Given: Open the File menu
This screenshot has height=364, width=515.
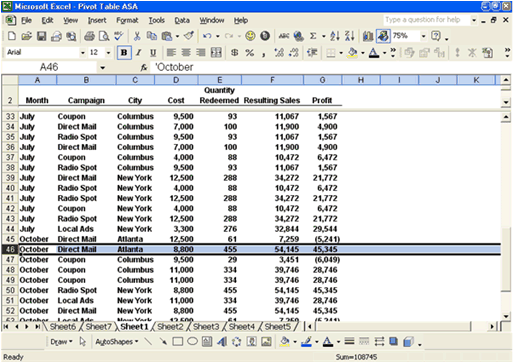Looking at the screenshot, I should point(26,20).
